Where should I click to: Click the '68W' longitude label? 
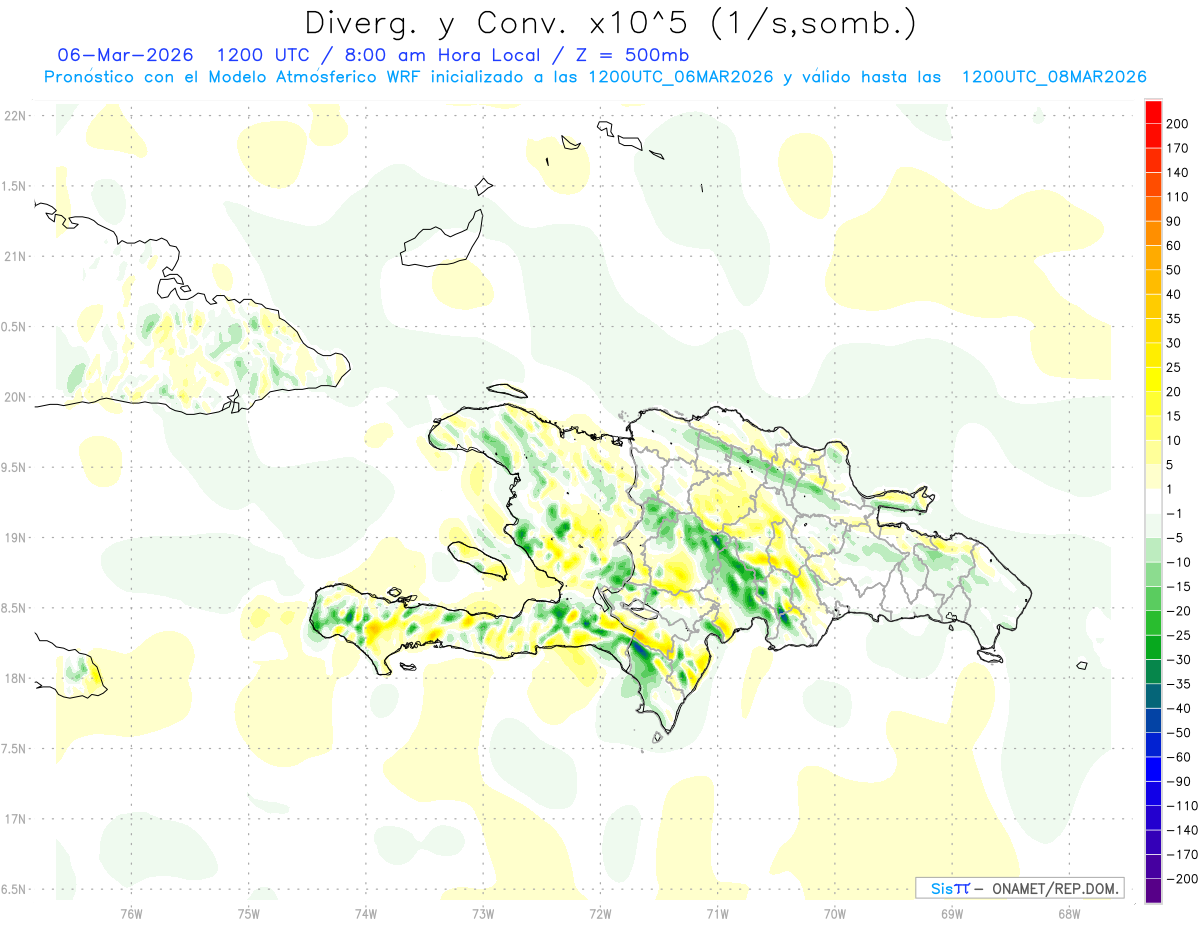pyautogui.click(x=1068, y=913)
